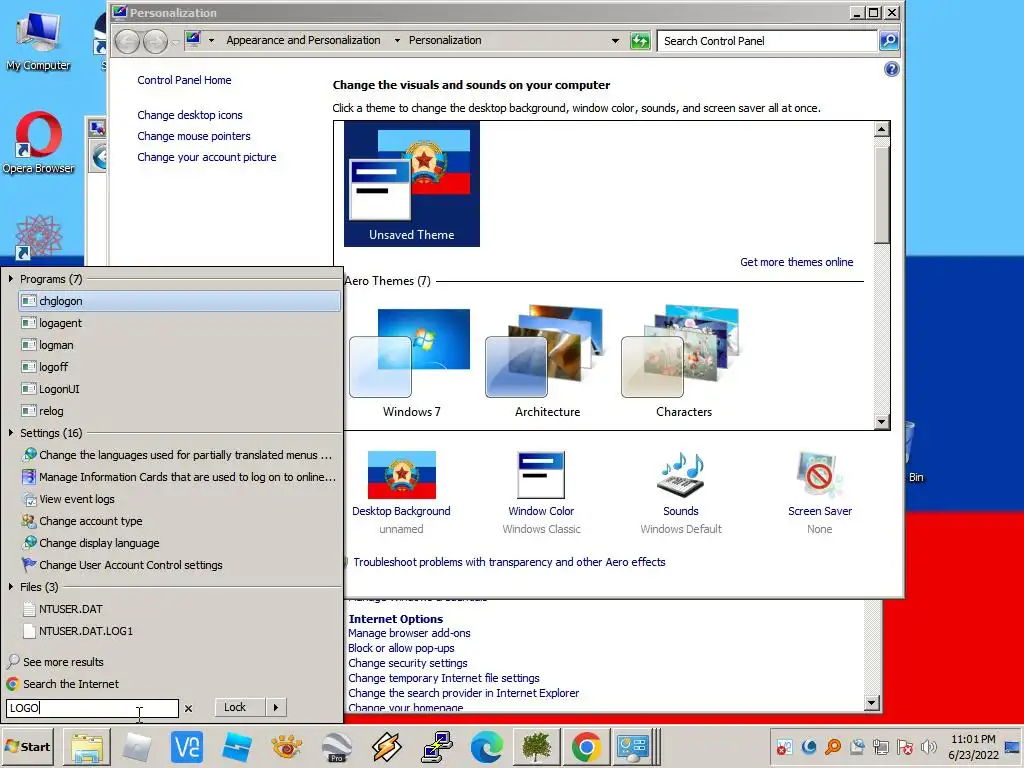Click the Forward navigation arrow
Viewport: 1024px width, 768px height.
coord(155,41)
